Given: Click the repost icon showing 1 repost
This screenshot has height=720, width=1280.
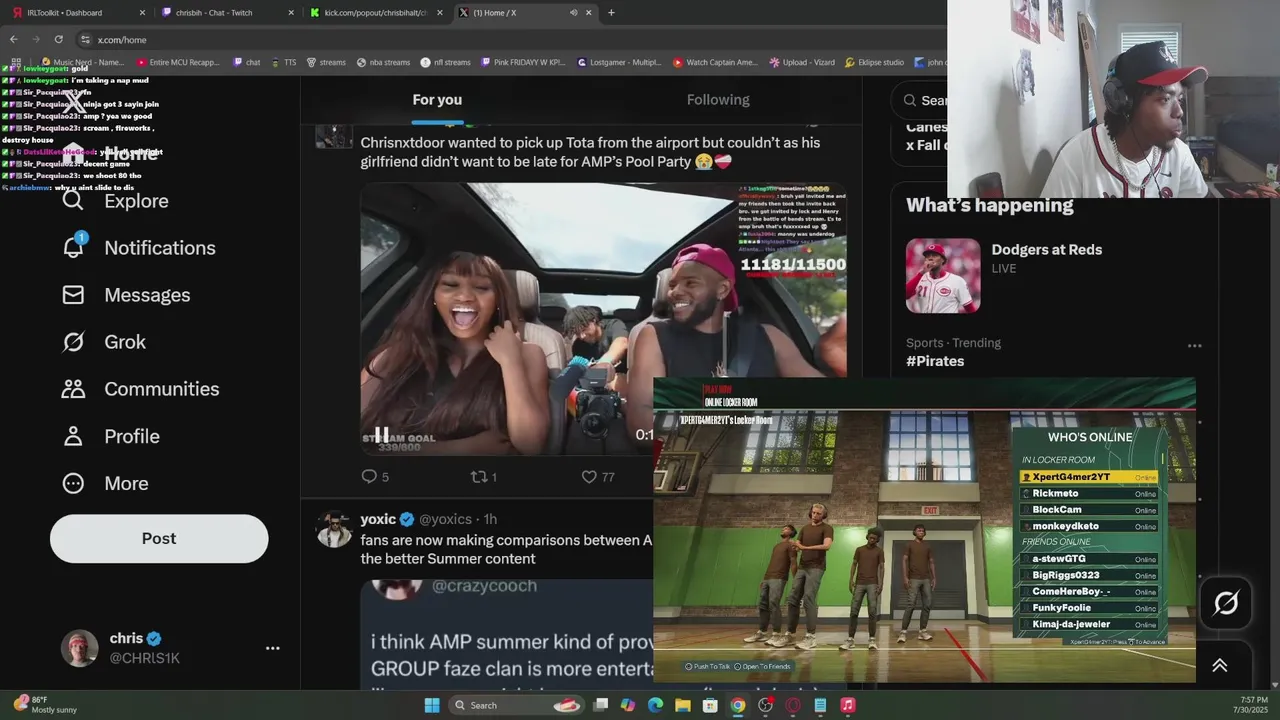Looking at the screenshot, I should [x=478, y=477].
